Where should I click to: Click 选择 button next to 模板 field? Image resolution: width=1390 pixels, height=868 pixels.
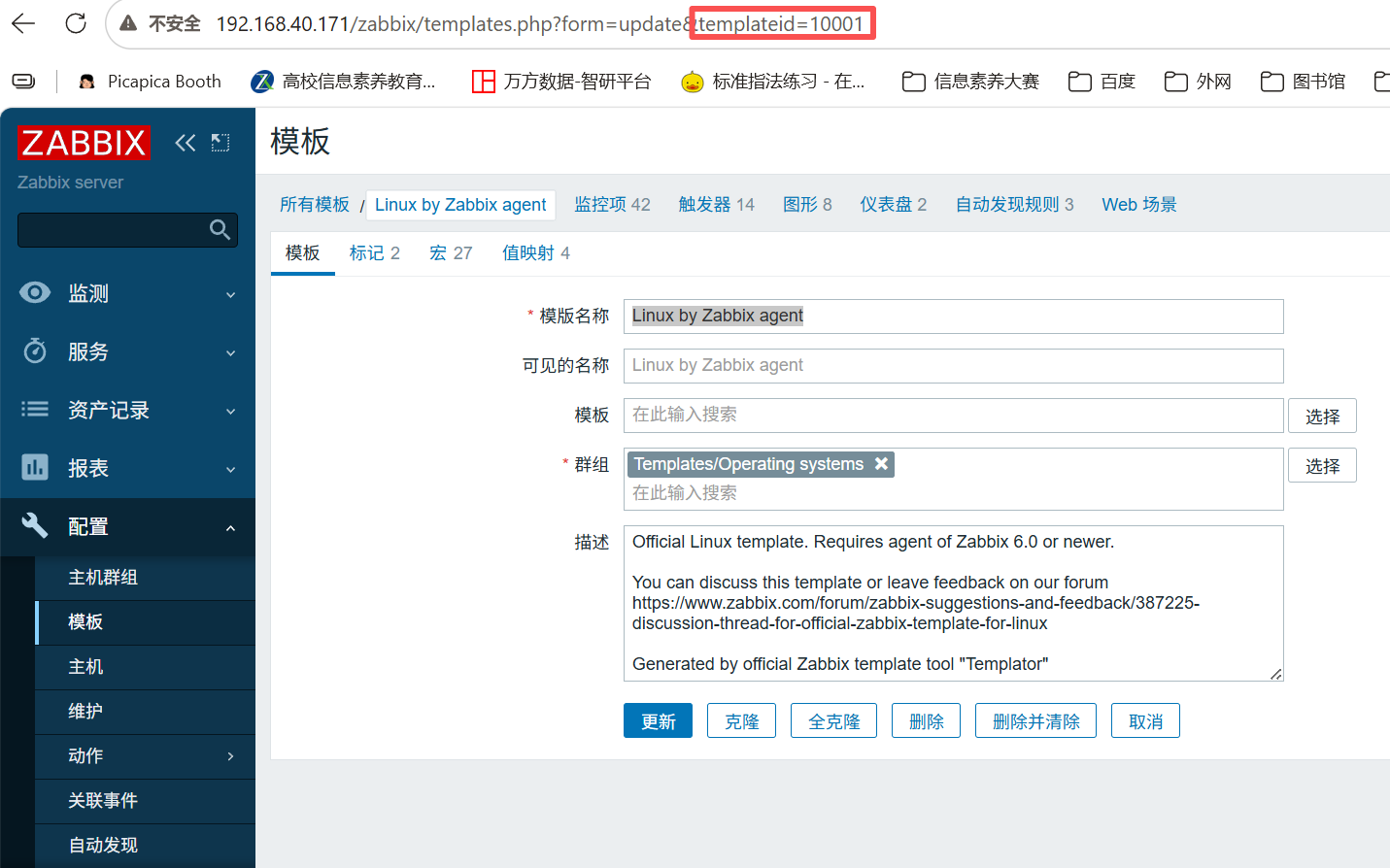1322,416
